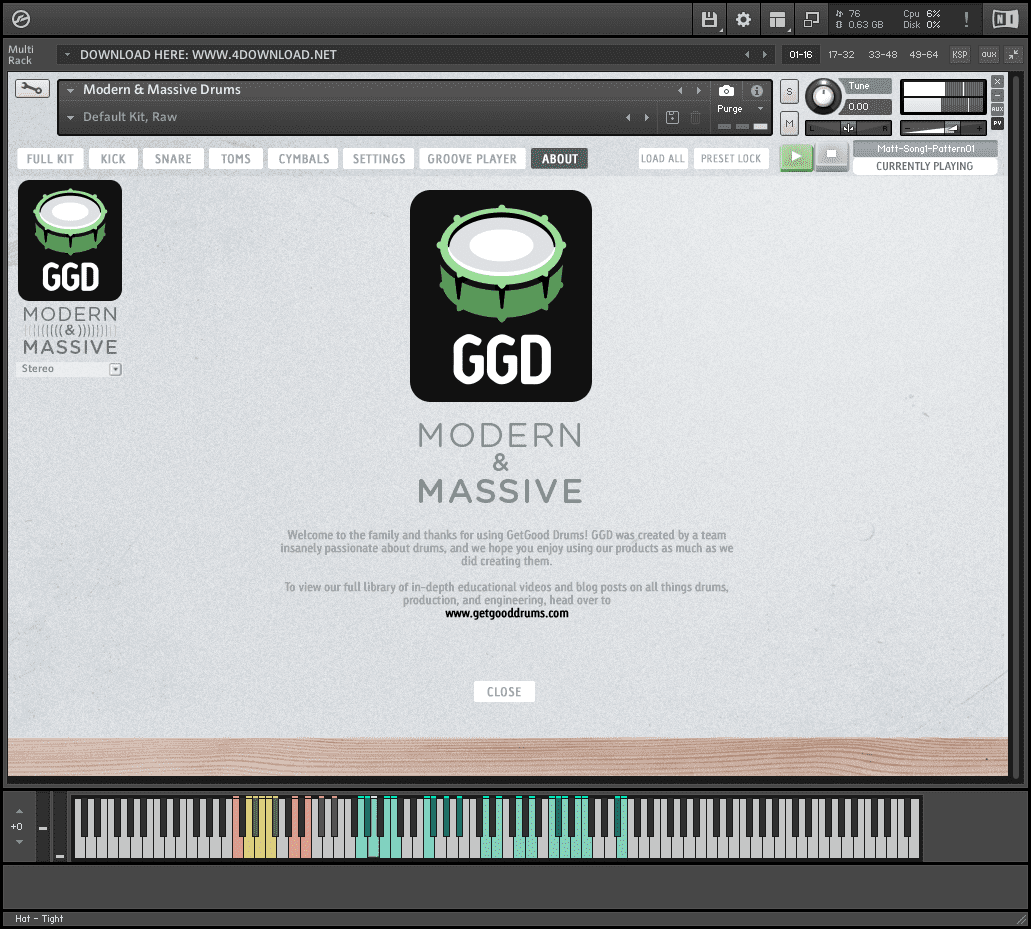Click LOAD ALL button
The width and height of the screenshot is (1031, 929).
[663, 158]
